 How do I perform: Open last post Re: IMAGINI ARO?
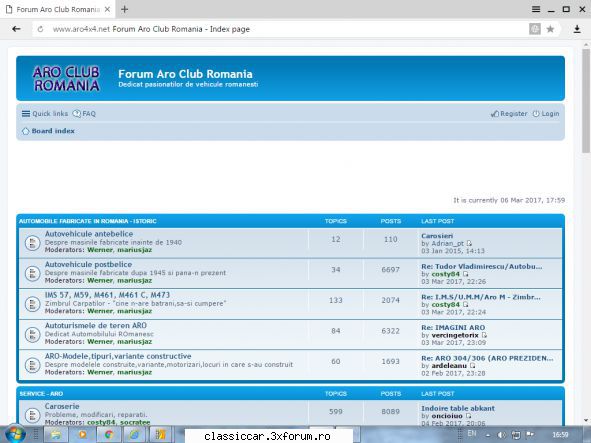point(453,327)
